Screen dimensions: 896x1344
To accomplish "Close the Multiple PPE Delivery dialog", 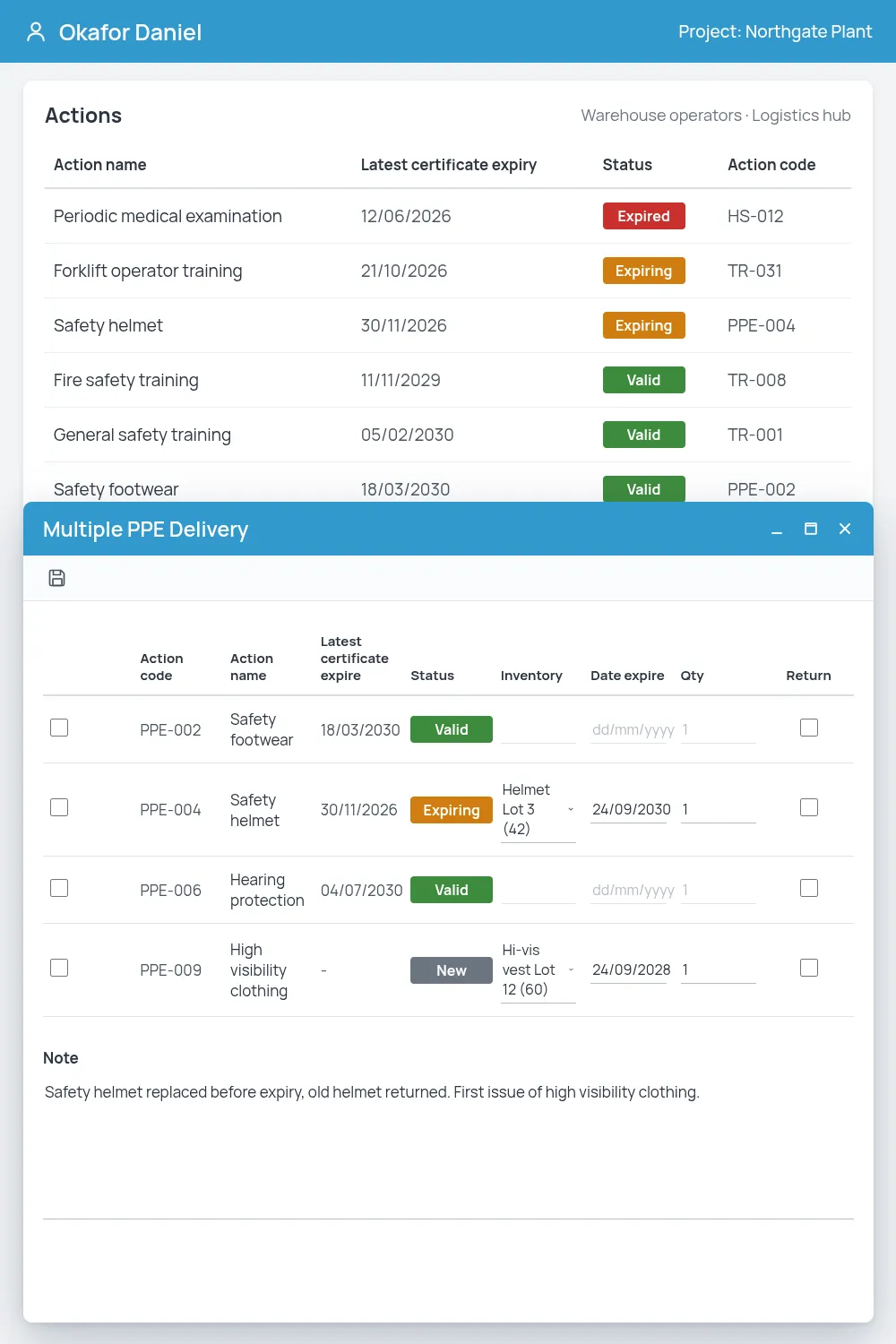I will 845,529.
